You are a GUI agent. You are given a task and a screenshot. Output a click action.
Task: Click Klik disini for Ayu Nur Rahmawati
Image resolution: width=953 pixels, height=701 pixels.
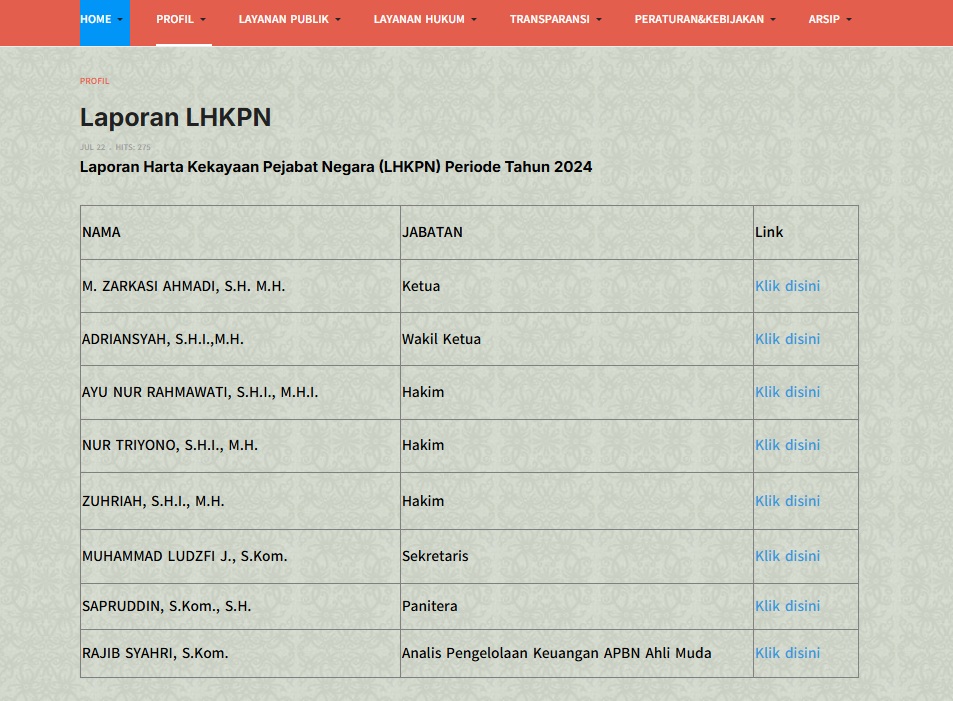point(787,392)
